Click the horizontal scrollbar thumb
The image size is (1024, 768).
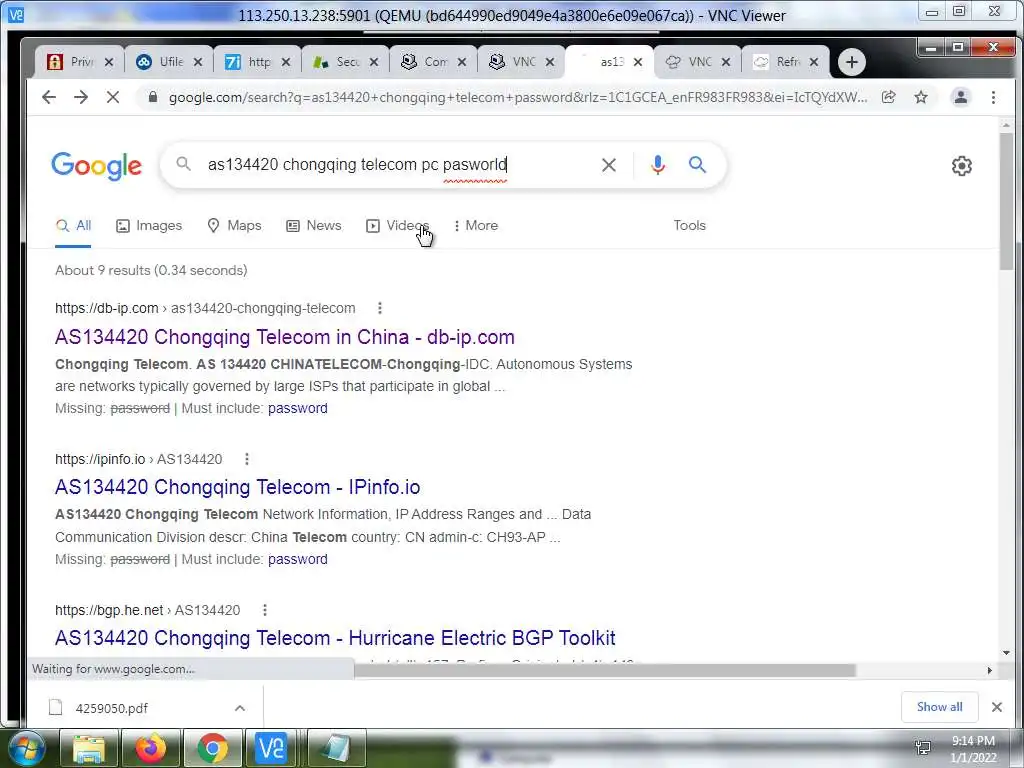(605, 671)
